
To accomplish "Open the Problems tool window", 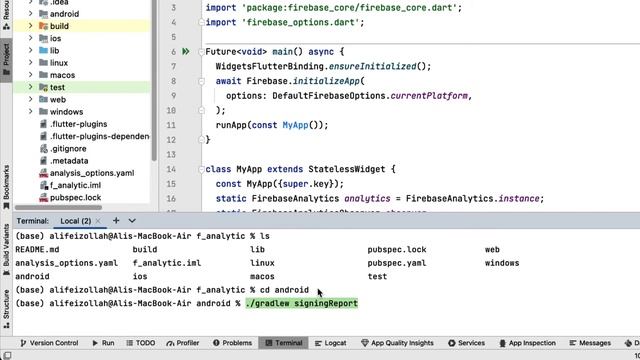I will 232,343.
